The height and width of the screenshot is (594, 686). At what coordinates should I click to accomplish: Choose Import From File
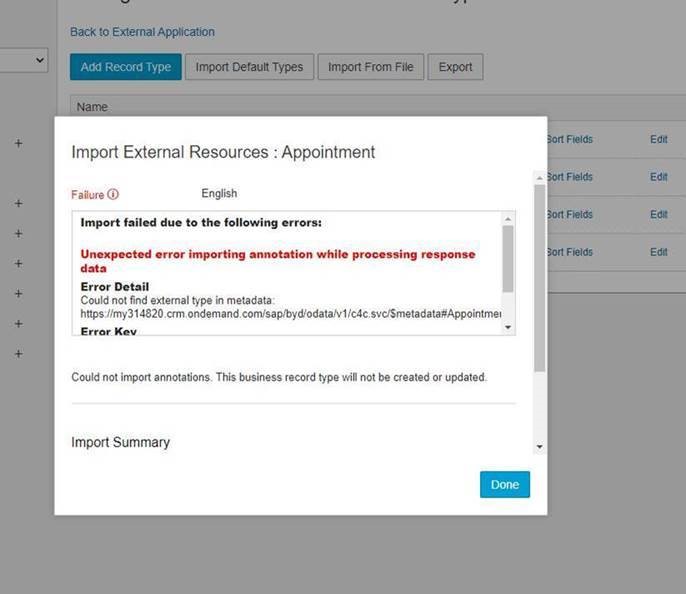coord(371,67)
